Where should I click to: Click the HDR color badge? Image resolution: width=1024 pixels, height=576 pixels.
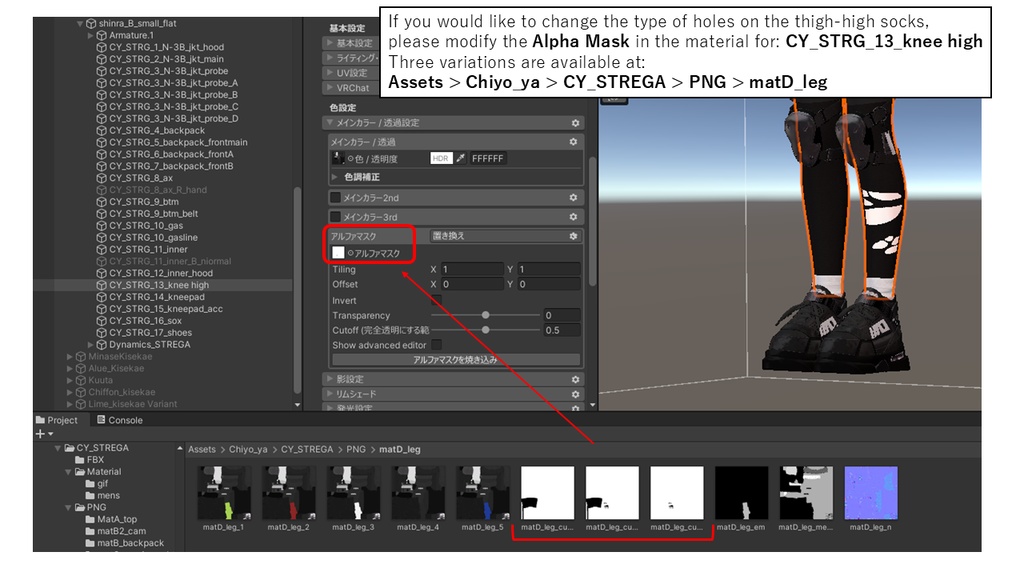tap(441, 158)
